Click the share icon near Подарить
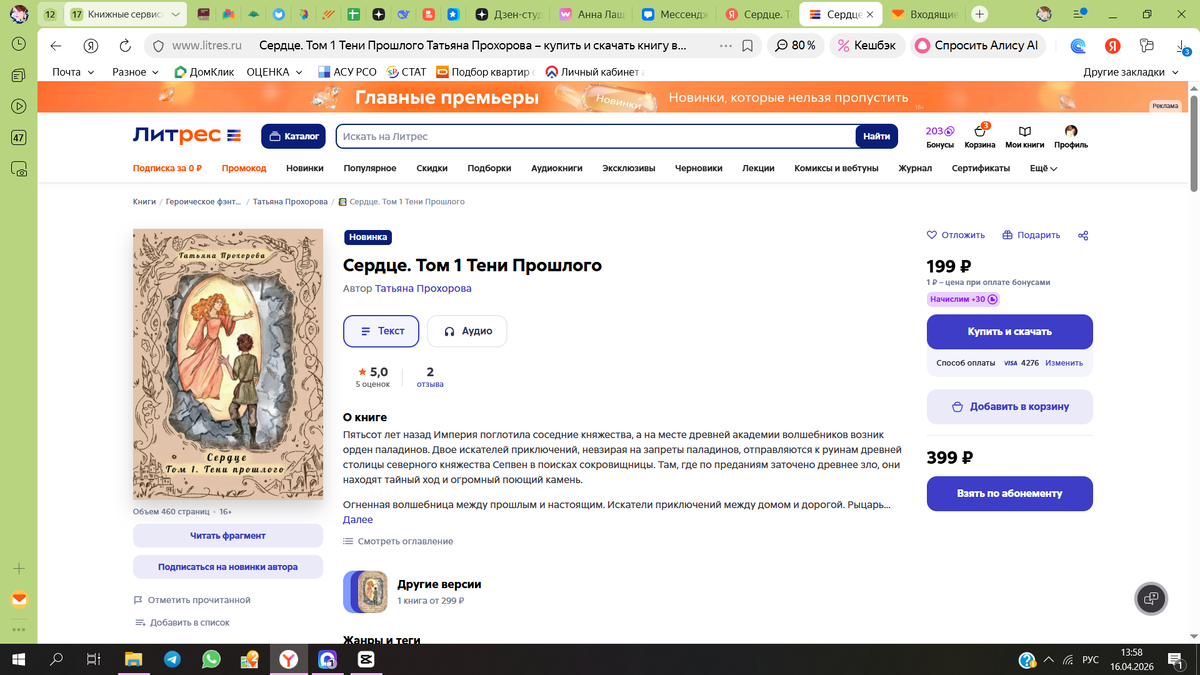This screenshot has height=675, width=1200. coord(1083,236)
